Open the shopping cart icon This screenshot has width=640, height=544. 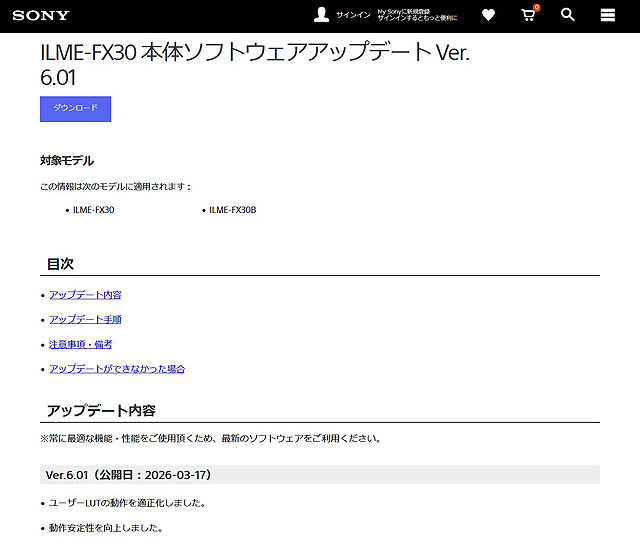pos(528,15)
